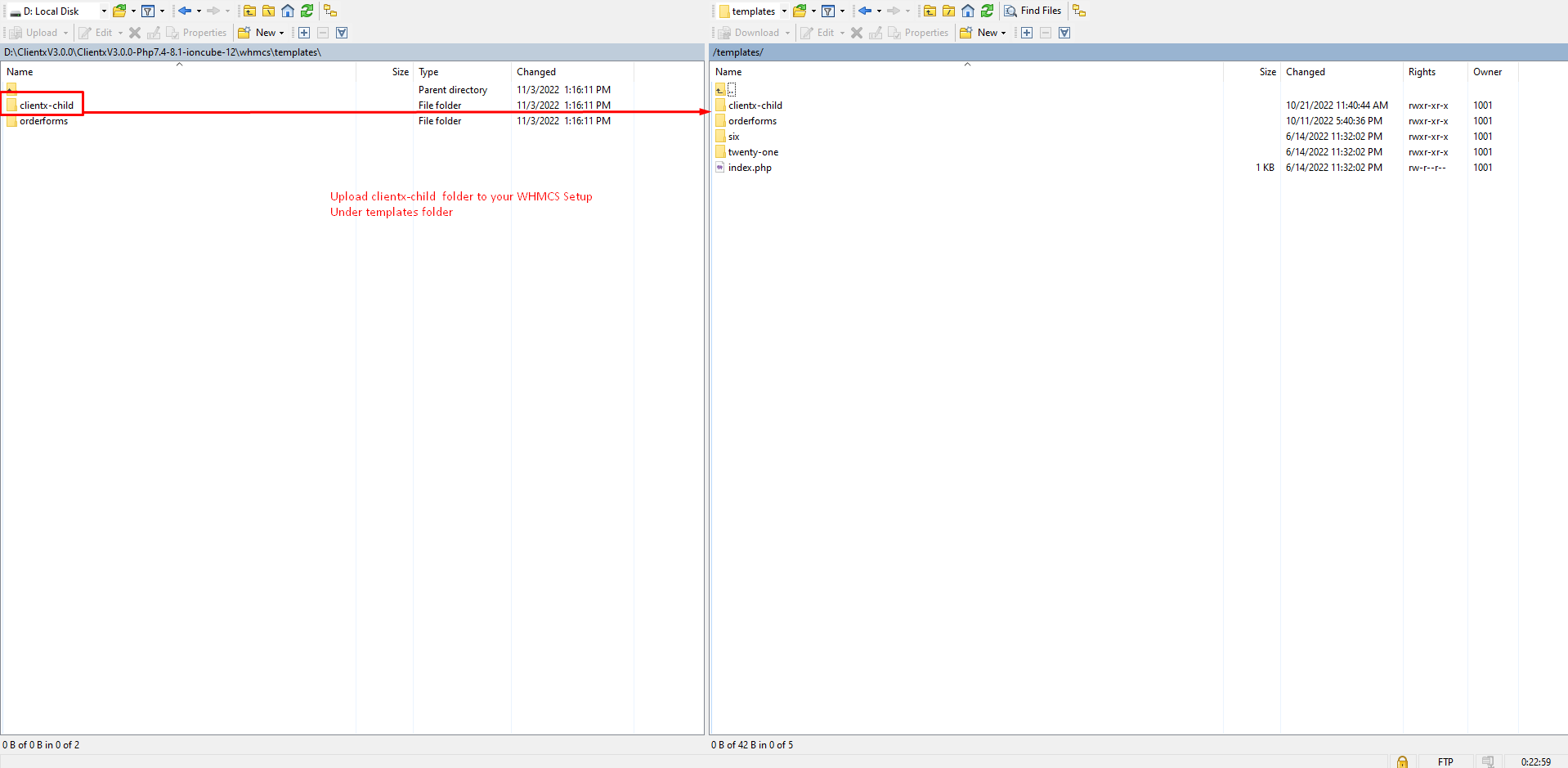Screen dimensions: 1568x768
Task: Select files plus icon in remote panel
Action: 1027,33
